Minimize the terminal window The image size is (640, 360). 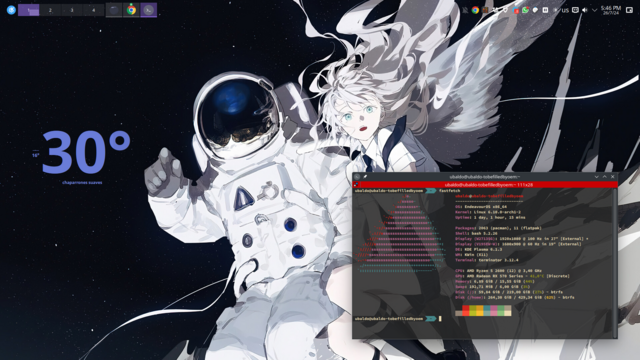tap(596, 177)
